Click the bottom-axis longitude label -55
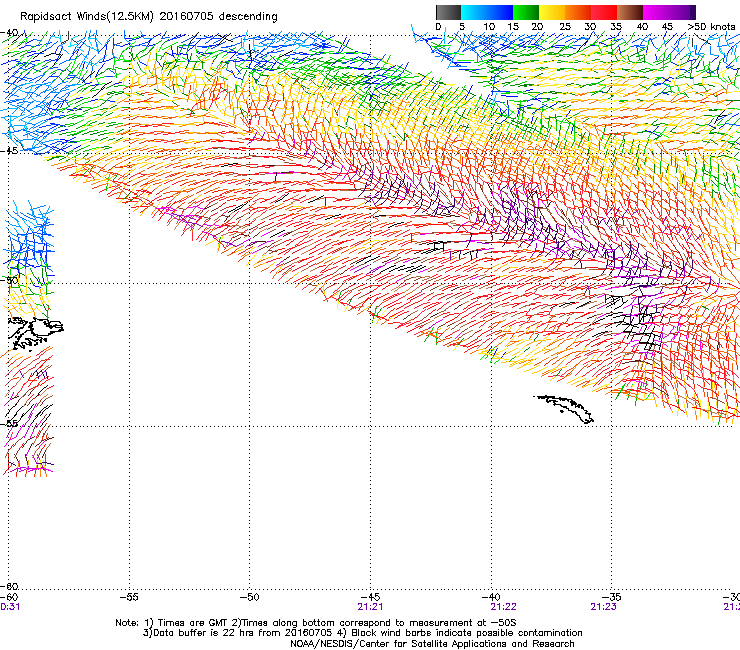This screenshot has height=650, width=740. pyautogui.click(x=129, y=597)
